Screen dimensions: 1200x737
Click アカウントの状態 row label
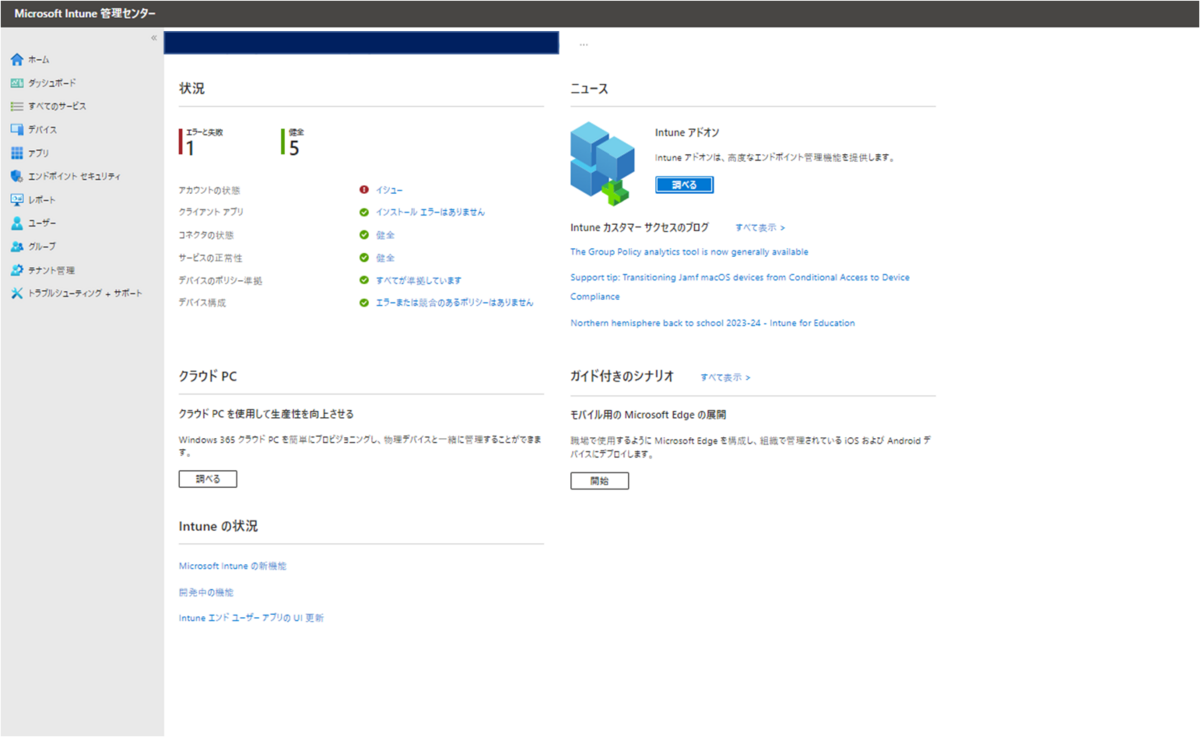pyautogui.click(x=209, y=189)
